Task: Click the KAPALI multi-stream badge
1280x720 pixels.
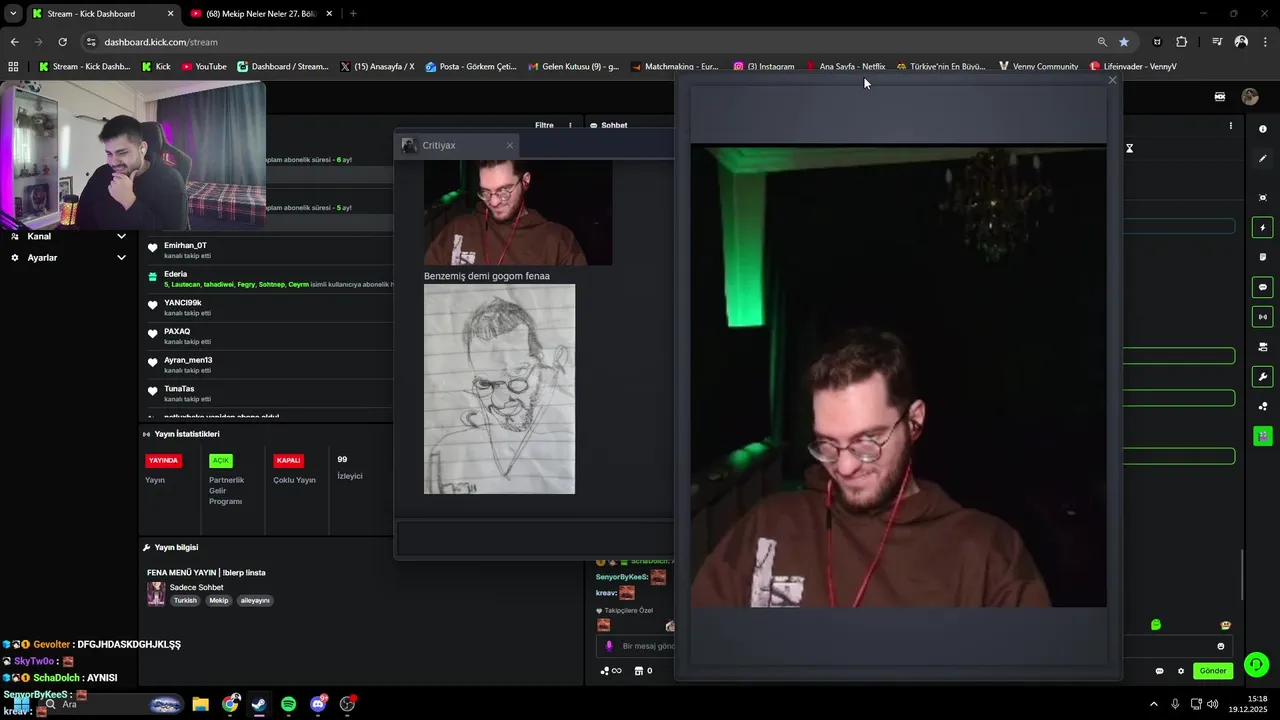Action: click(x=288, y=461)
